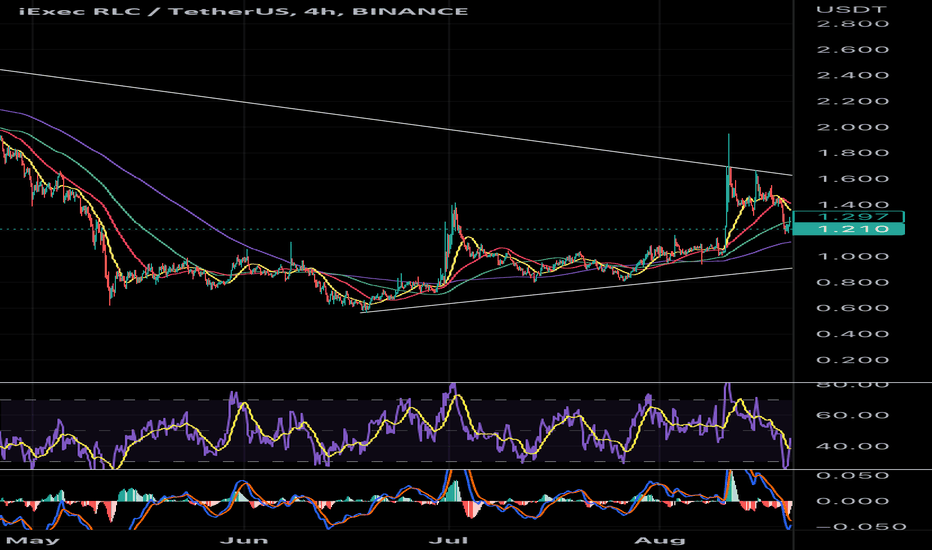Click the RSI 60.00 axis value
The width and height of the screenshot is (932, 550).
[x=852, y=415]
